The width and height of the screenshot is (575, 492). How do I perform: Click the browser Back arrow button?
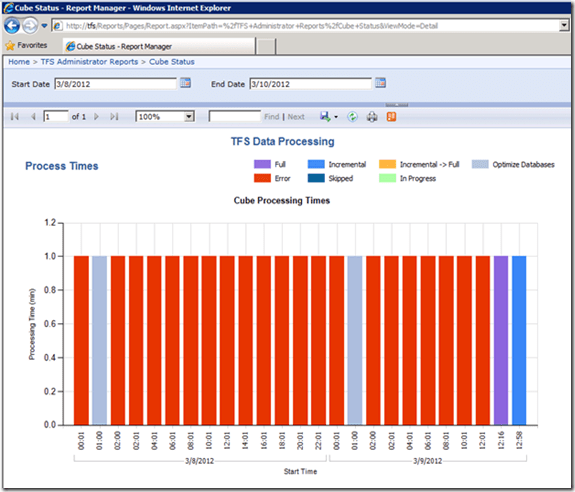pos(12,26)
